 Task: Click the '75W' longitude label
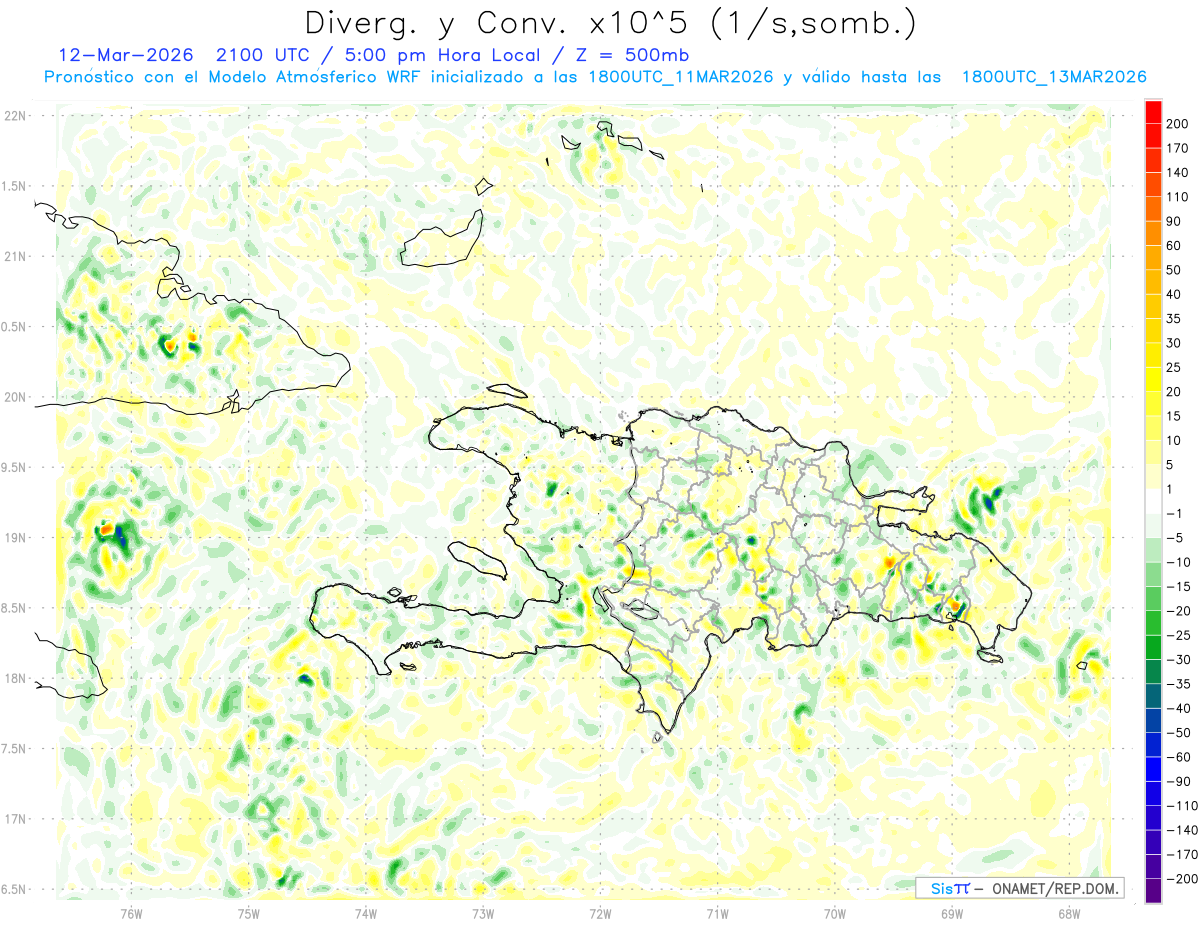[248, 913]
